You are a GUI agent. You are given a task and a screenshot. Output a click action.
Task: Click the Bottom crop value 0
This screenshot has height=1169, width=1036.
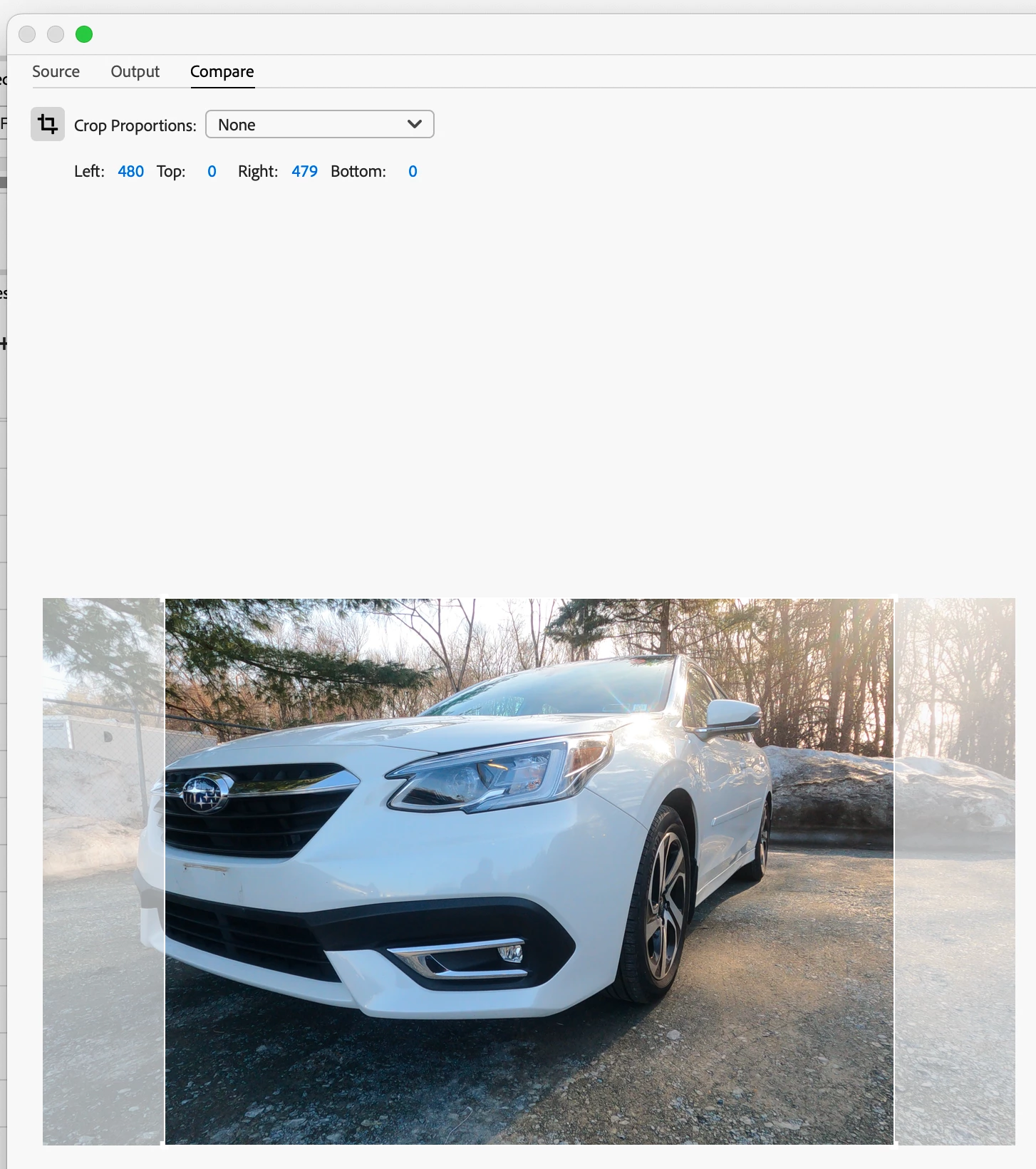pyautogui.click(x=413, y=171)
